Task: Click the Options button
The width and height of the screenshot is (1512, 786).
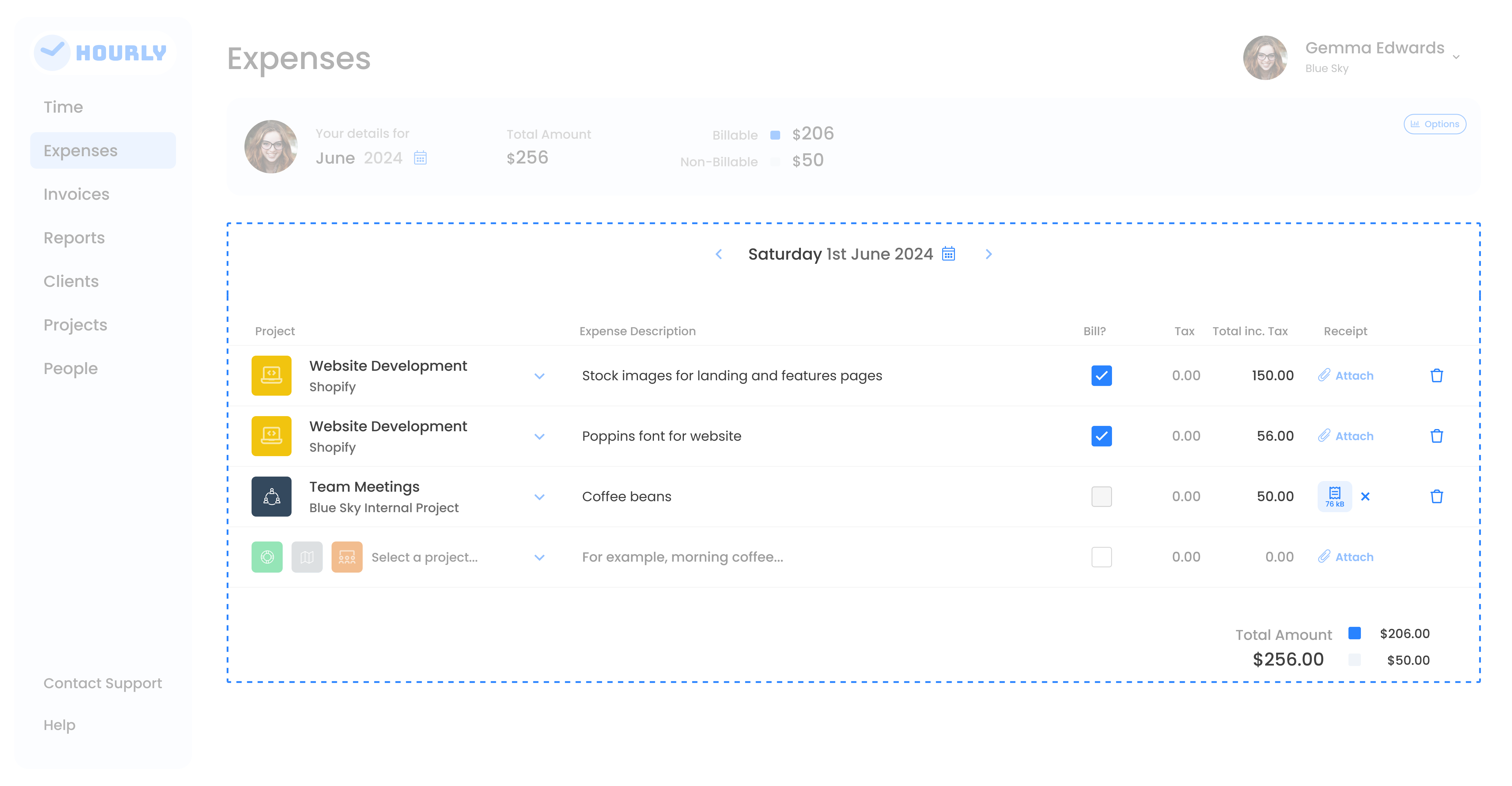Action: click(1435, 124)
